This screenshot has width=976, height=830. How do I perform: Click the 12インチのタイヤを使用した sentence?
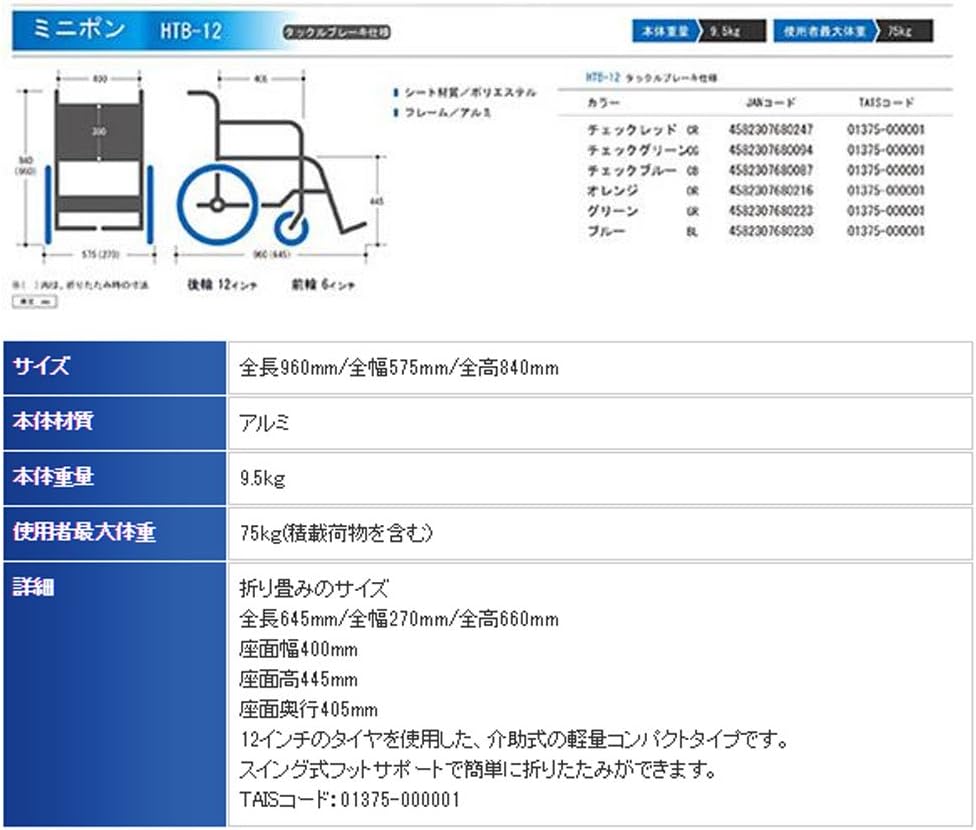[x=514, y=740]
